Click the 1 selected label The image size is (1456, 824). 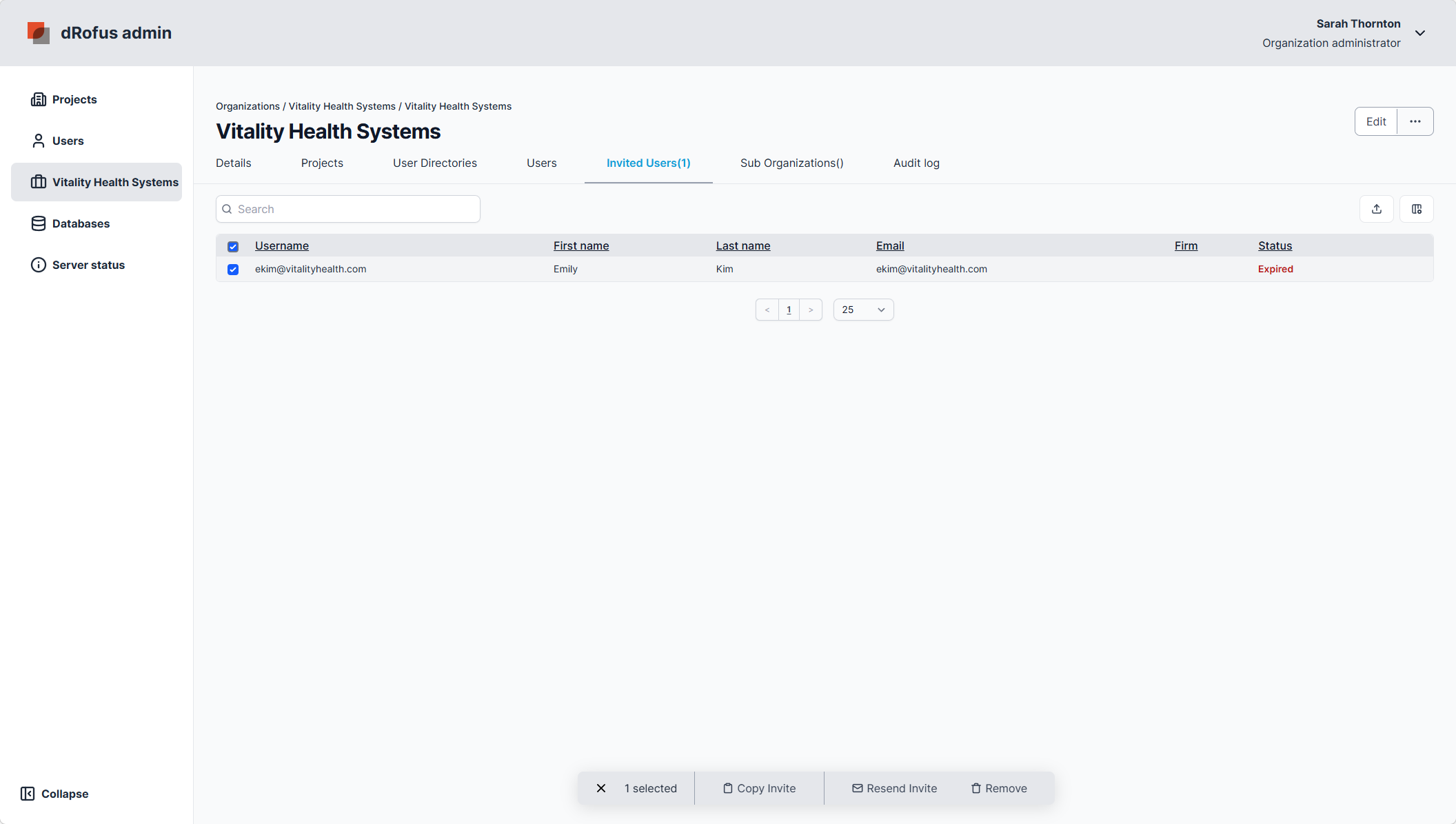(x=651, y=788)
